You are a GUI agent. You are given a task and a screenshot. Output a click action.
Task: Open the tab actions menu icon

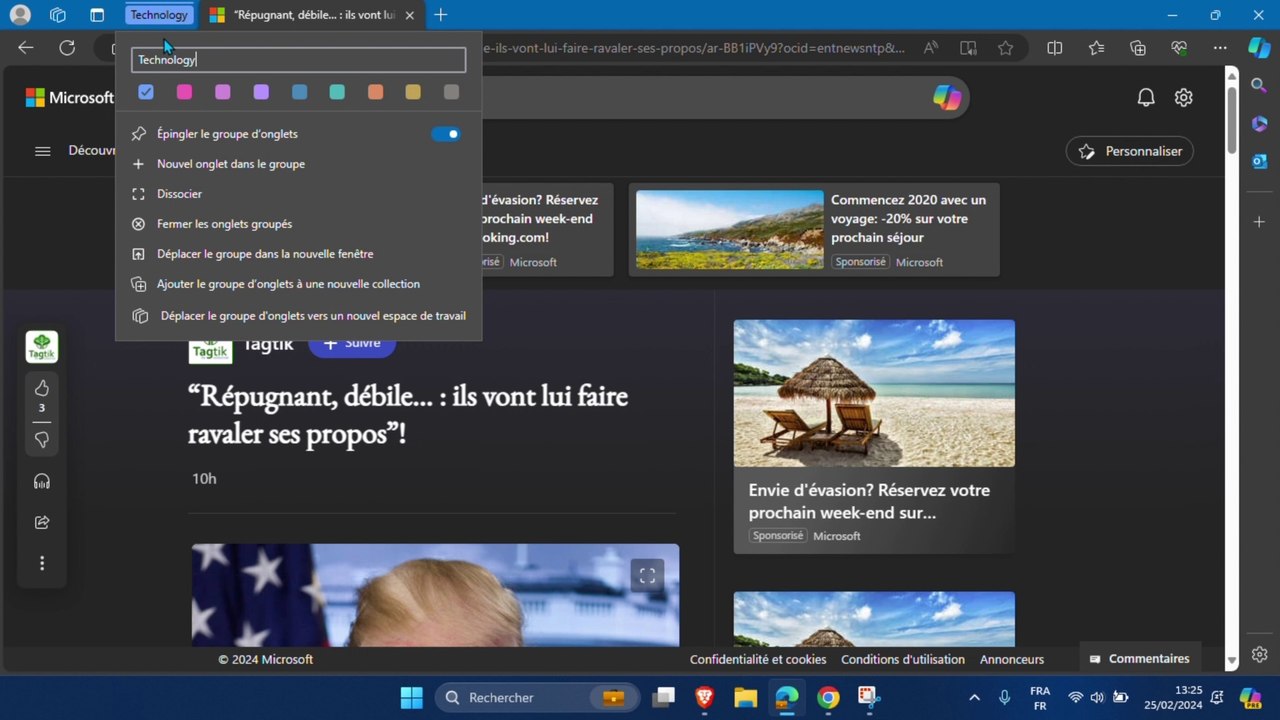(97, 15)
